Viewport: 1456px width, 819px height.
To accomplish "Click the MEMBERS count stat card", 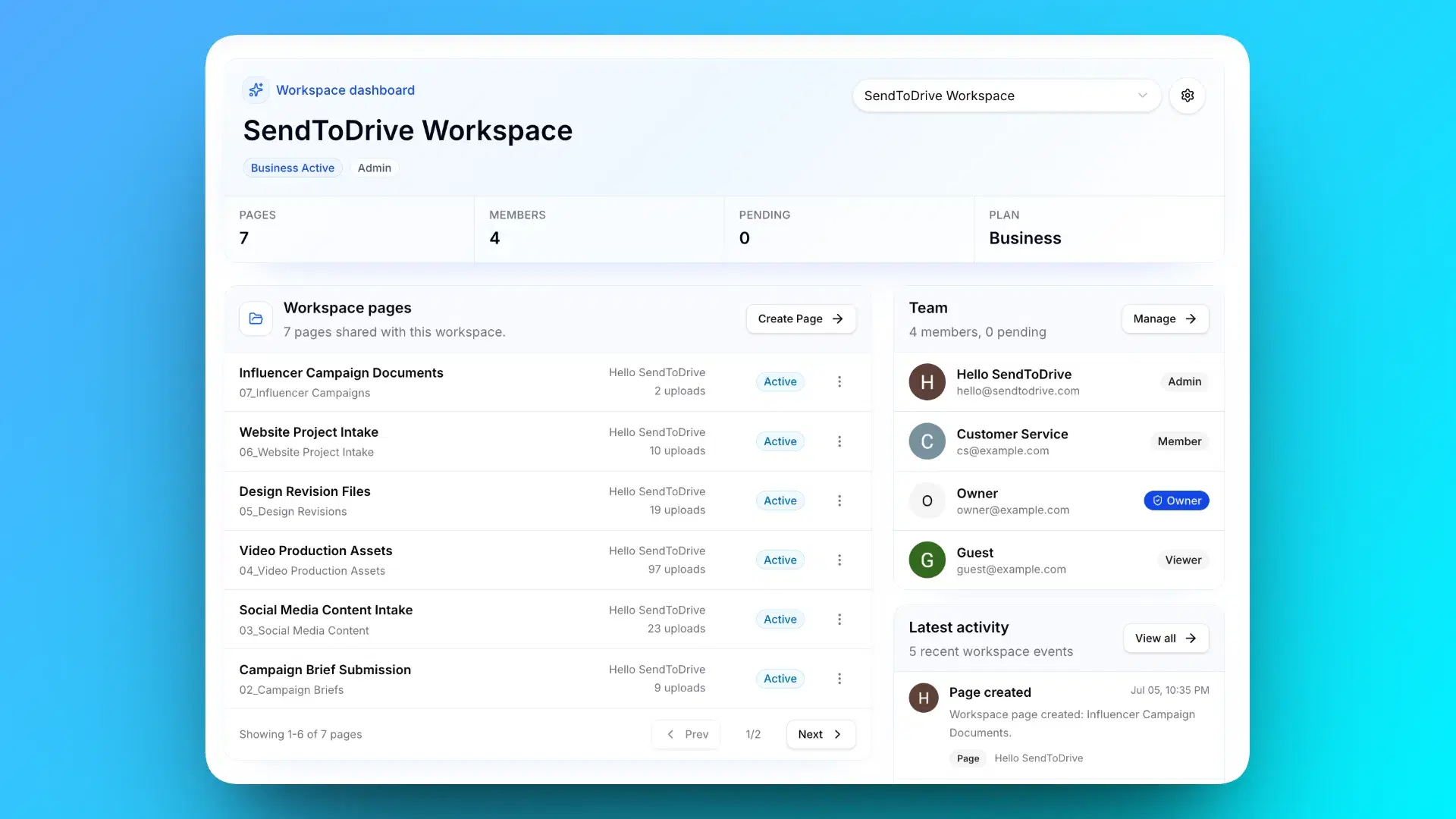I will [599, 229].
